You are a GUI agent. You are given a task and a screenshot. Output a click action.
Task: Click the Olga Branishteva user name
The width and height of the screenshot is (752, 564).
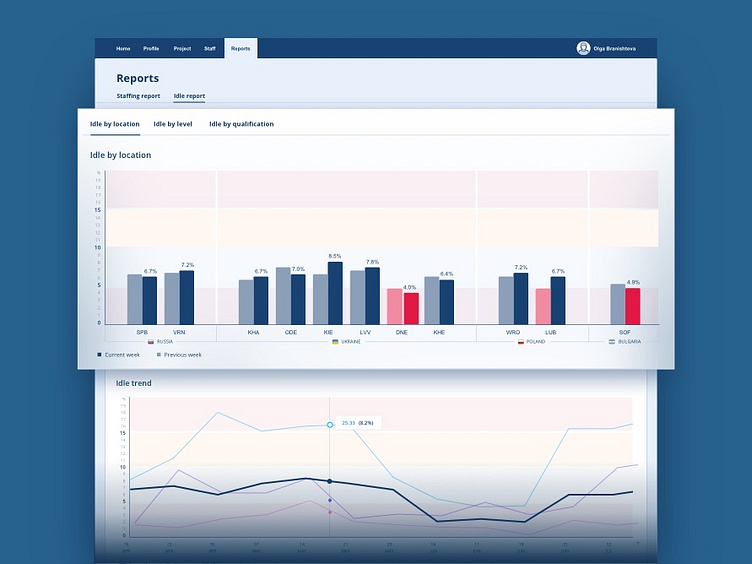click(620, 48)
